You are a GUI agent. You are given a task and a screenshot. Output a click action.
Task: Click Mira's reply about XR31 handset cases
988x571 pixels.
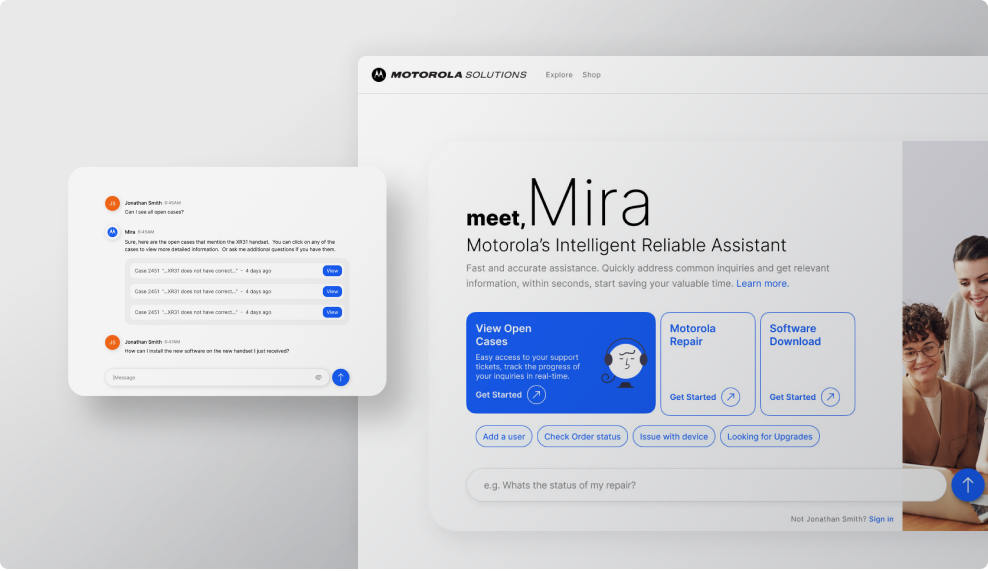(230, 245)
